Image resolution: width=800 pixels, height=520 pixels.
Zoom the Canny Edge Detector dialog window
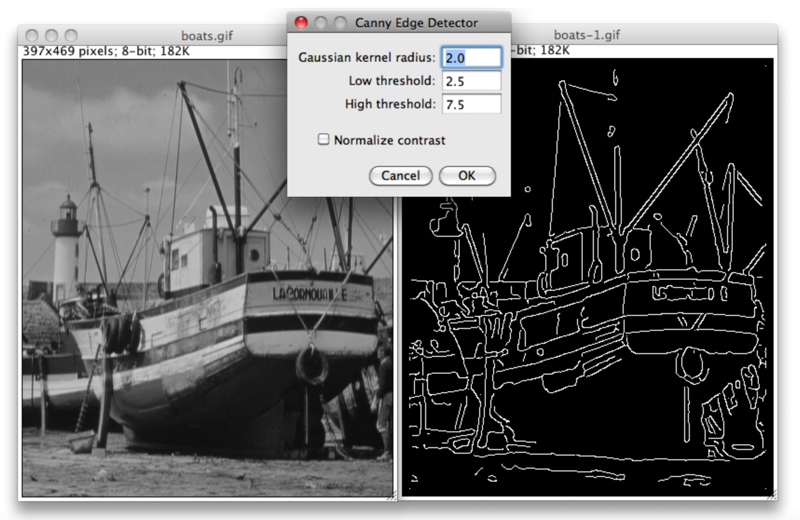(341, 22)
